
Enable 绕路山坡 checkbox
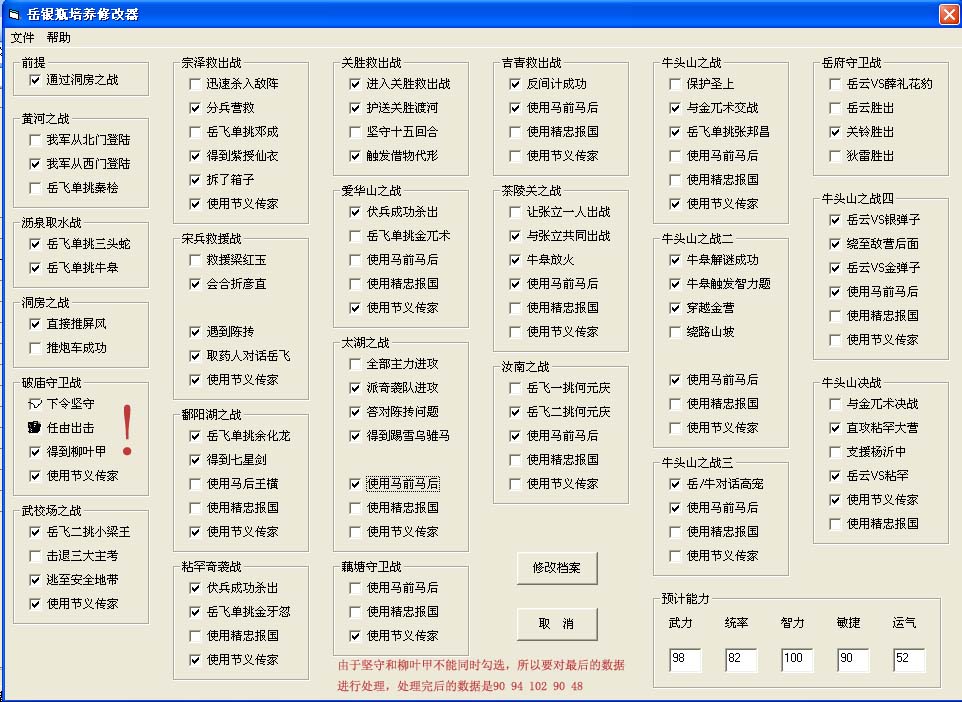click(675, 332)
